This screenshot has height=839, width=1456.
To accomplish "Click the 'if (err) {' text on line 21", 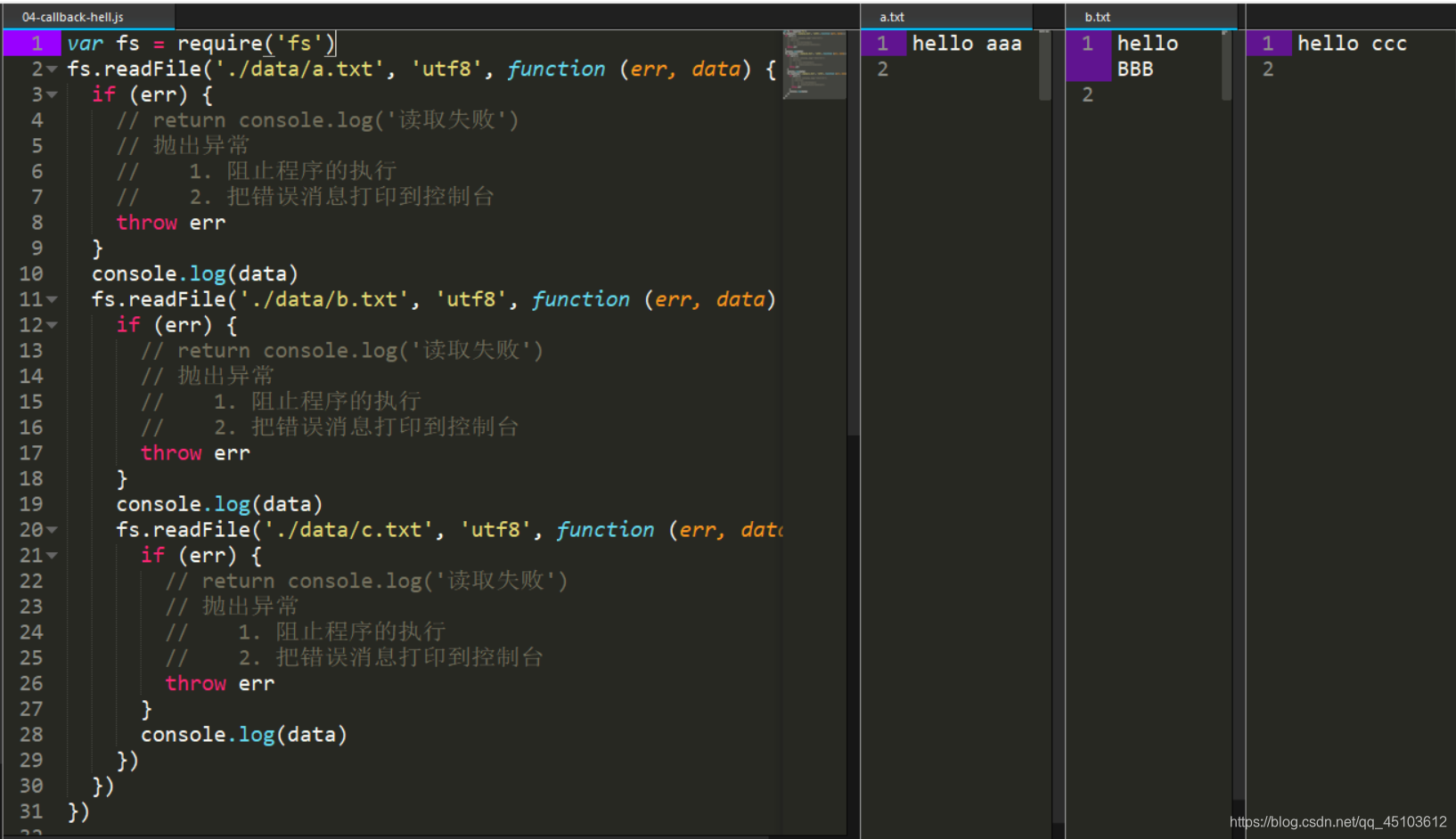I will coord(201,556).
